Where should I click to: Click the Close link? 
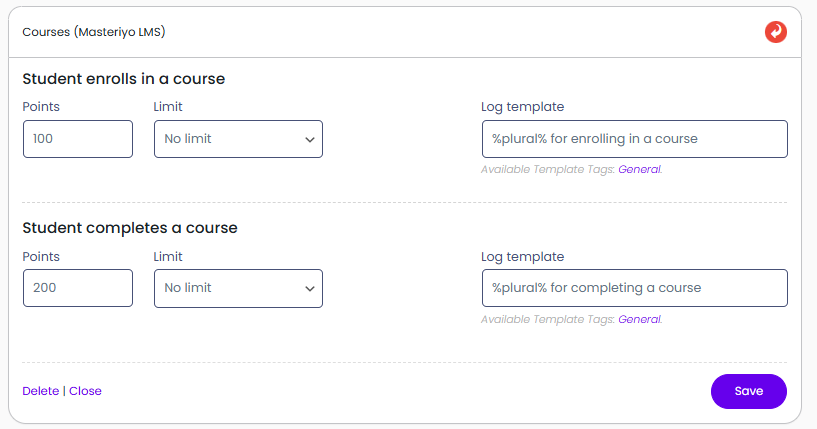pyautogui.click(x=85, y=391)
